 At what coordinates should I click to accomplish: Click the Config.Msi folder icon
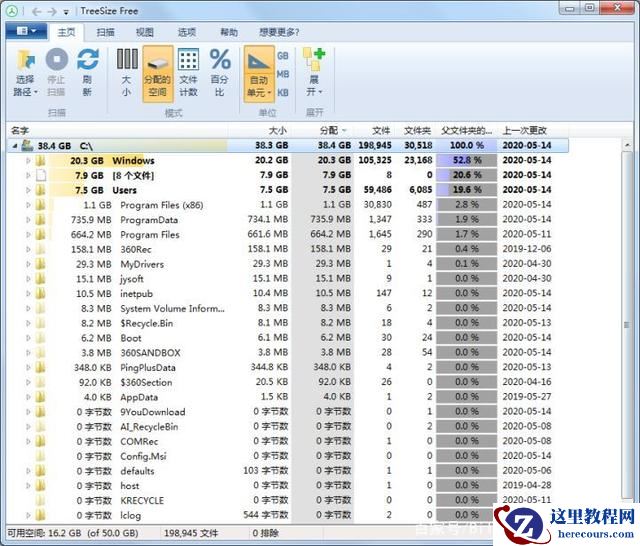click(40, 456)
